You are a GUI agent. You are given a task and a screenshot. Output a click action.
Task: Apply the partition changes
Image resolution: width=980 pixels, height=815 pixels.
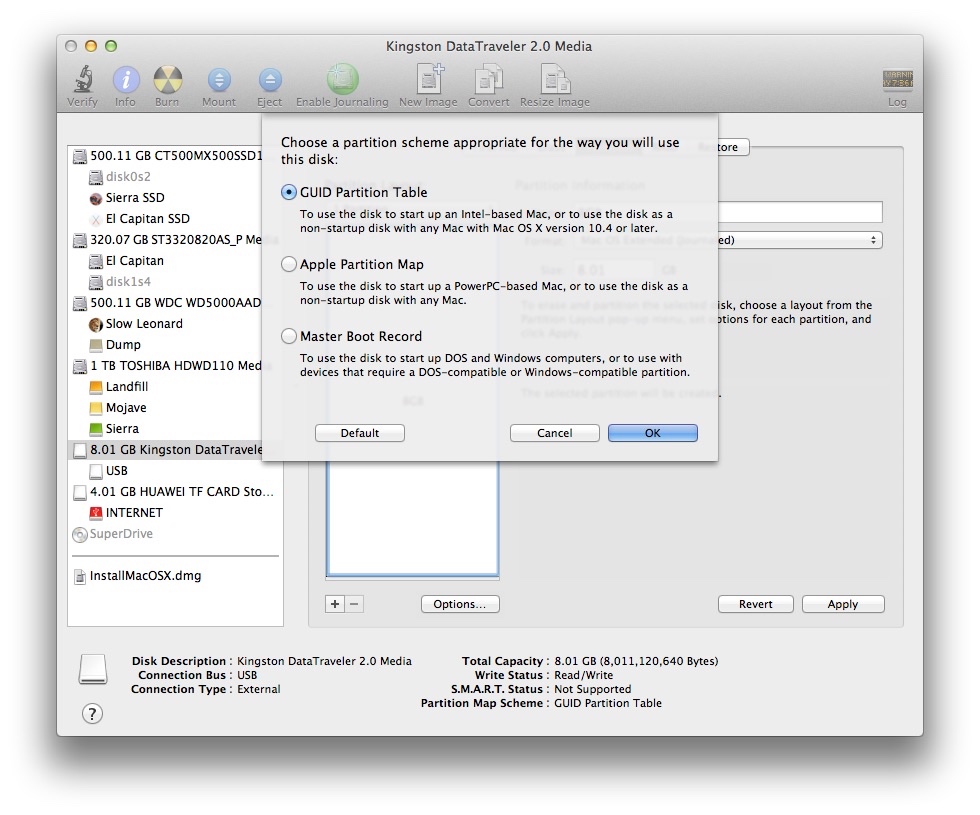pos(843,604)
